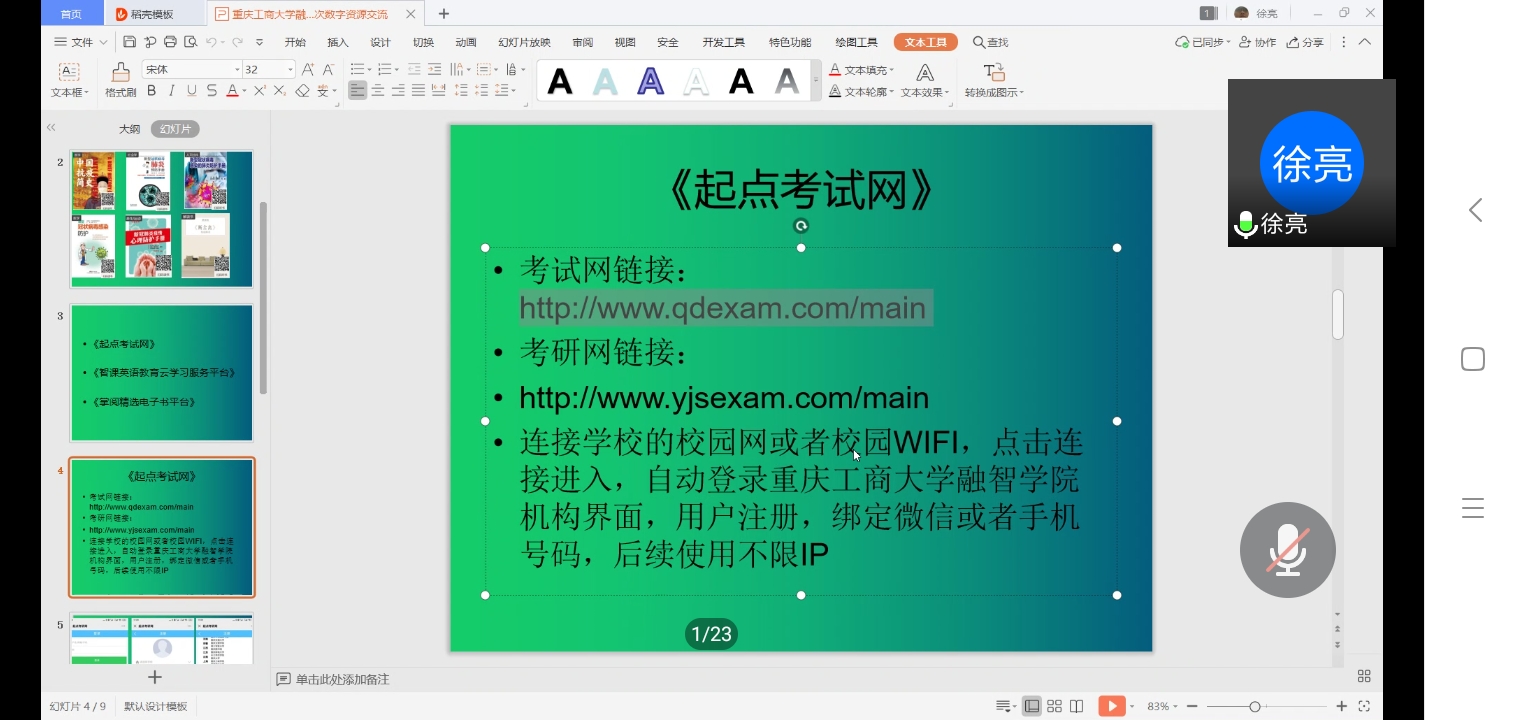This screenshot has height=720, width=1520.
Task: Redo the last undone action
Action: pyautogui.click(x=237, y=42)
